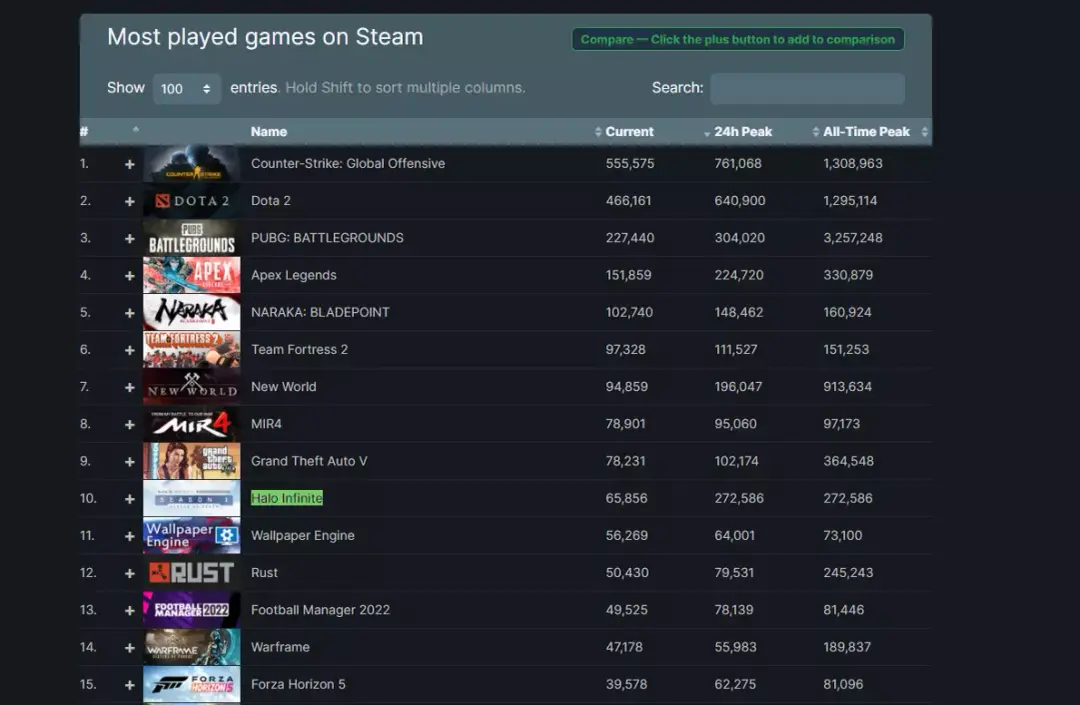This screenshot has width=1080, height=705.
Task: Click the Rust logo thumbnail
Action: 191,573
